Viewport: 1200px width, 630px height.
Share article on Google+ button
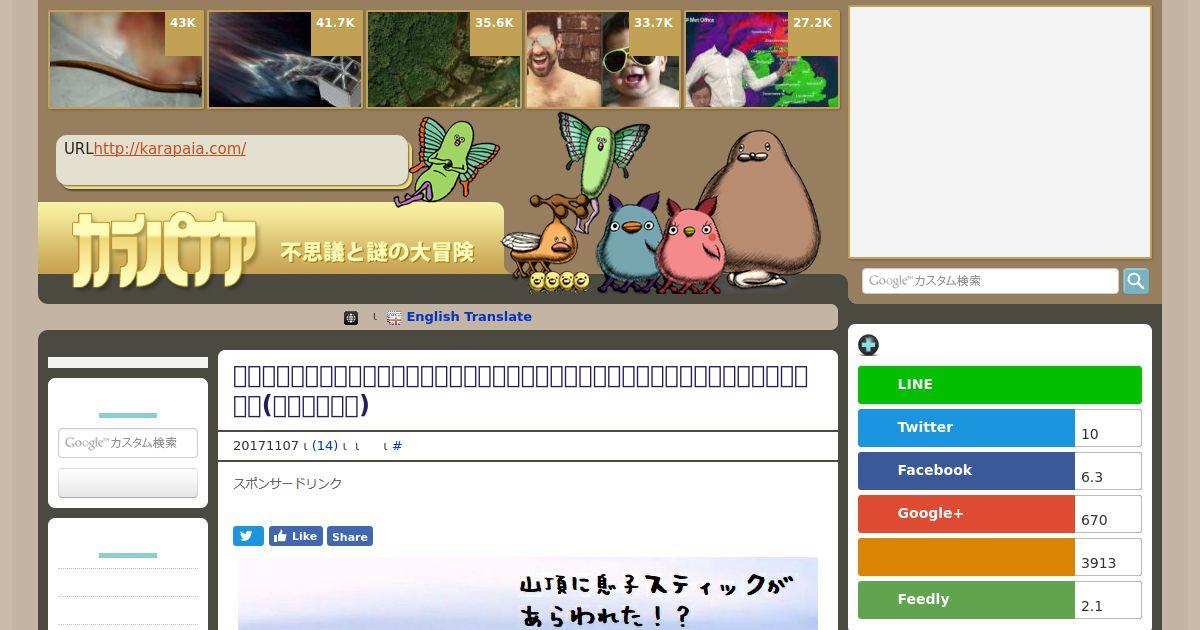point(966,514)
